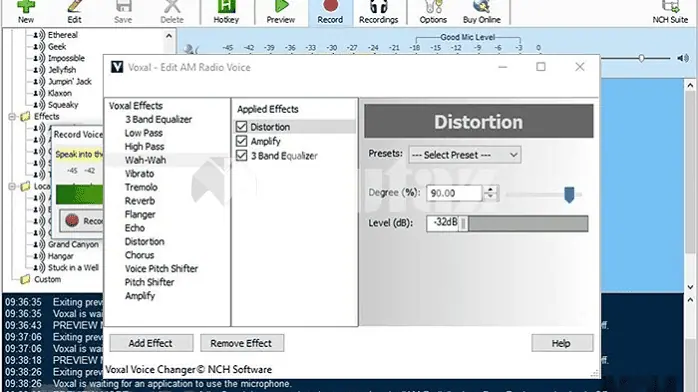This screenshot has width=698, height=392.
Task: Click the Edit toolbar icon
Action: pyautogui.click(x=74, y=12)
